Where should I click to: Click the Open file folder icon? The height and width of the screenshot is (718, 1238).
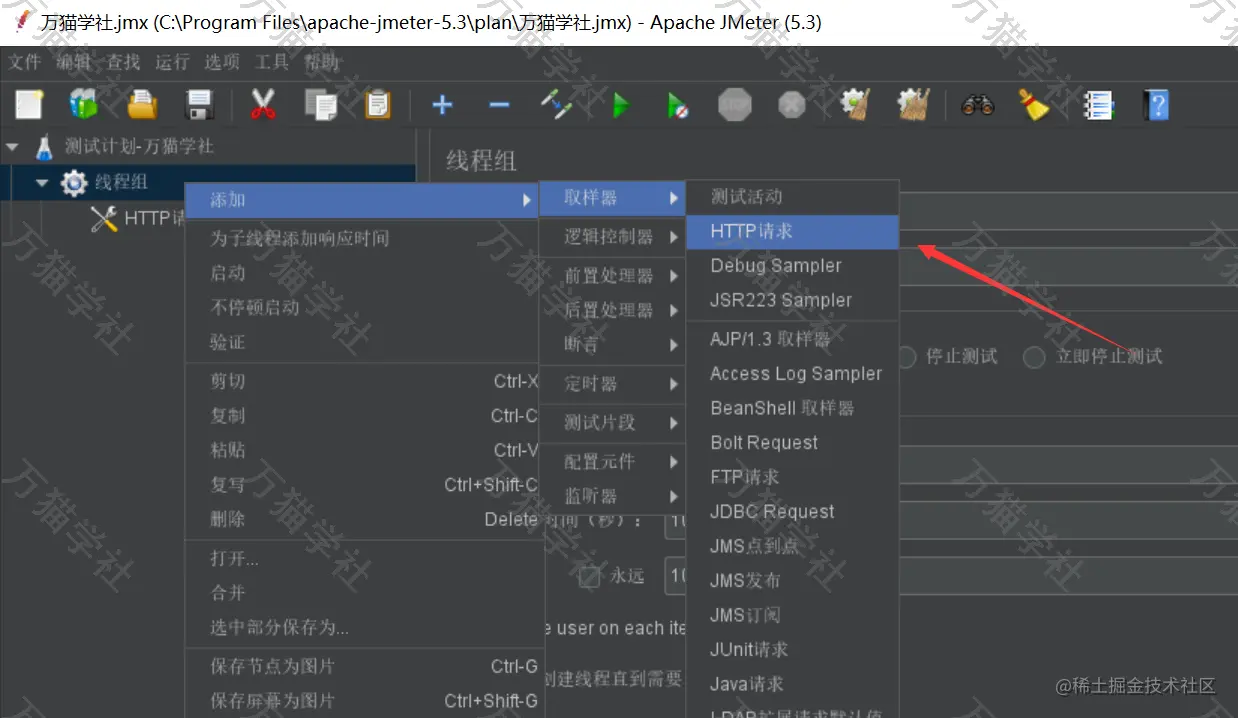click(x=142, y=105)
